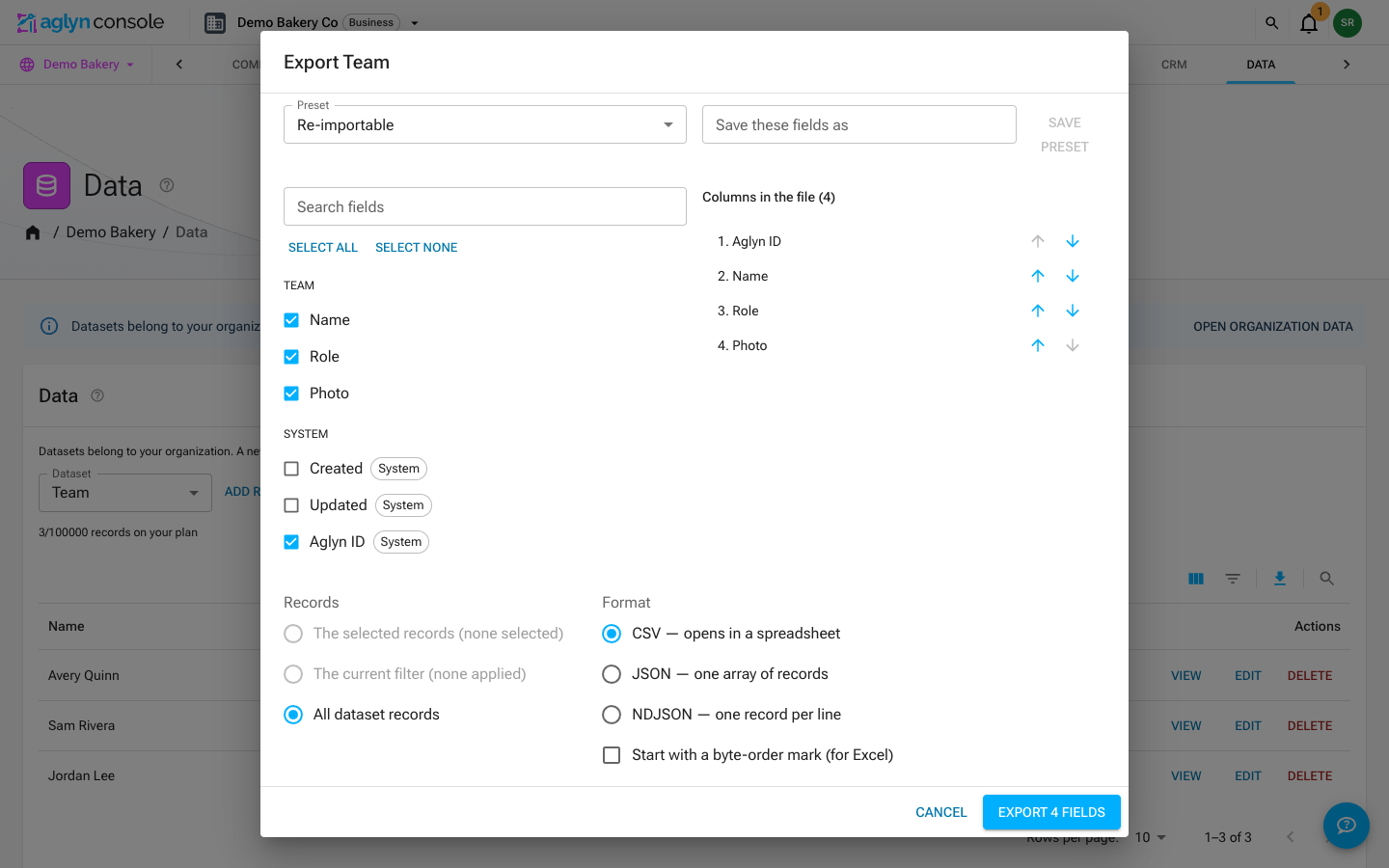Screen dimensions: 1389x868
Task: Click CANCEL in export dialog
Action: click(941, 812)
